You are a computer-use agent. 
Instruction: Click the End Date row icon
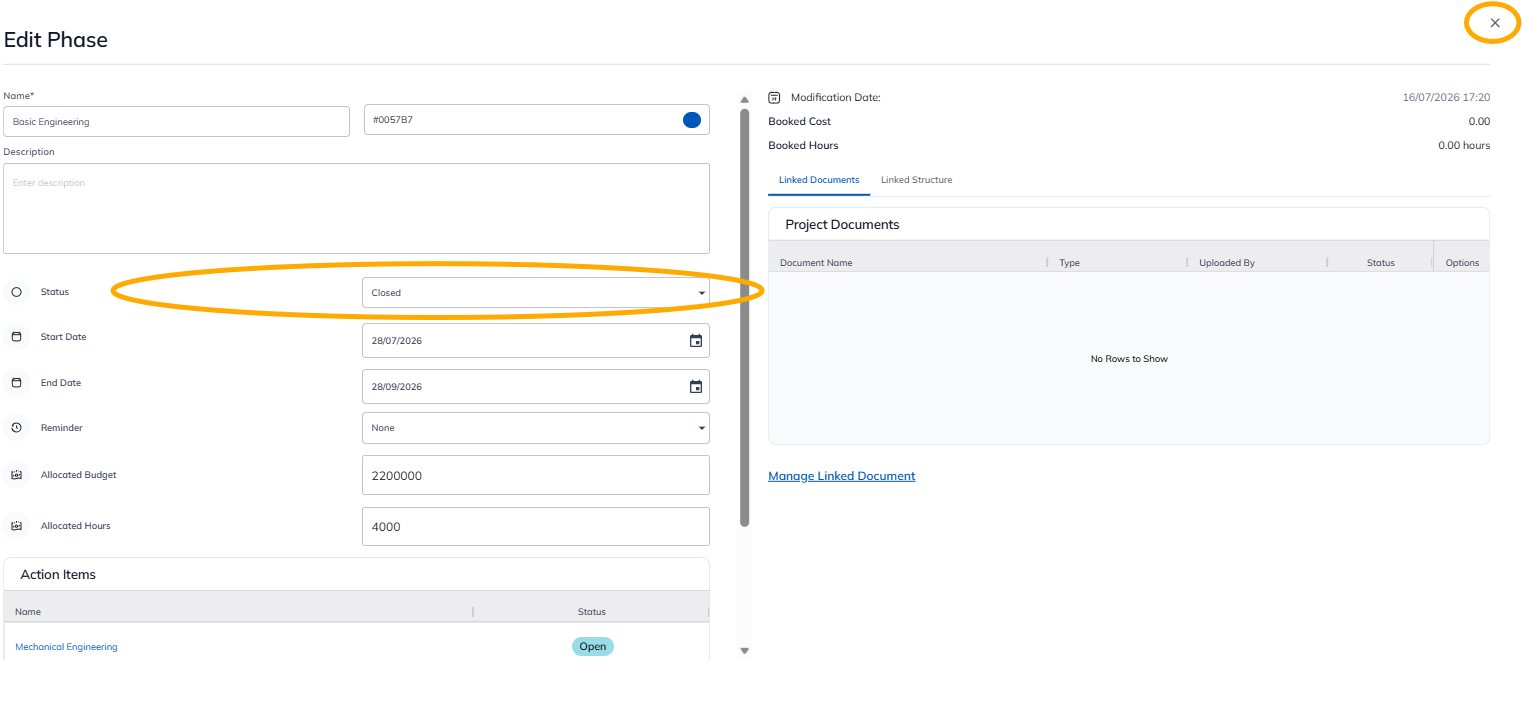[x=16, y=383]
